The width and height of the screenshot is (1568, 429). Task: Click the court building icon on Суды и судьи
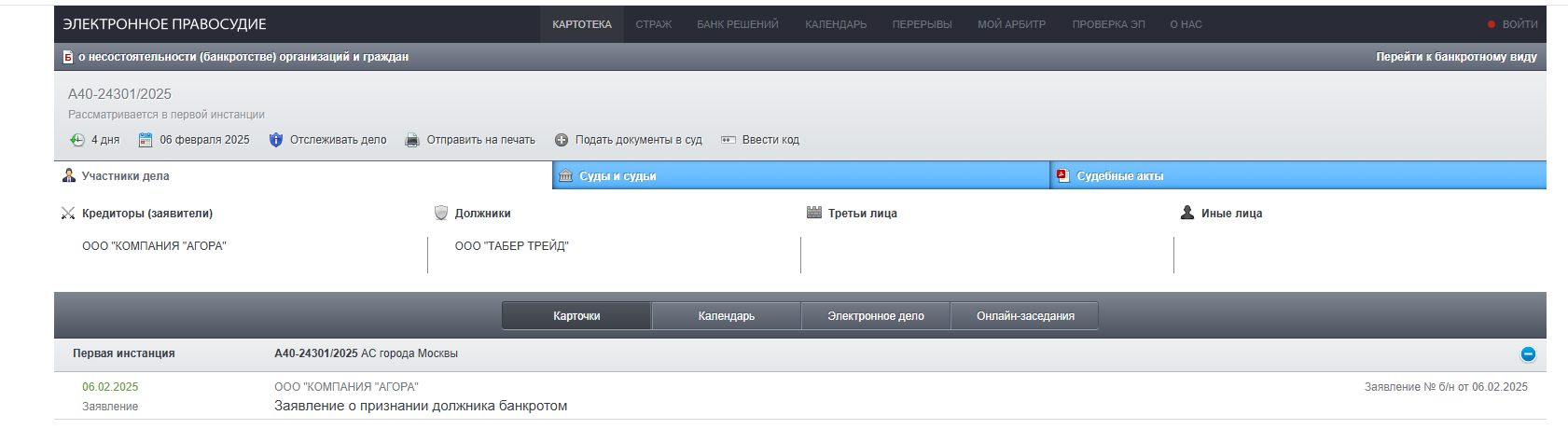565,175
